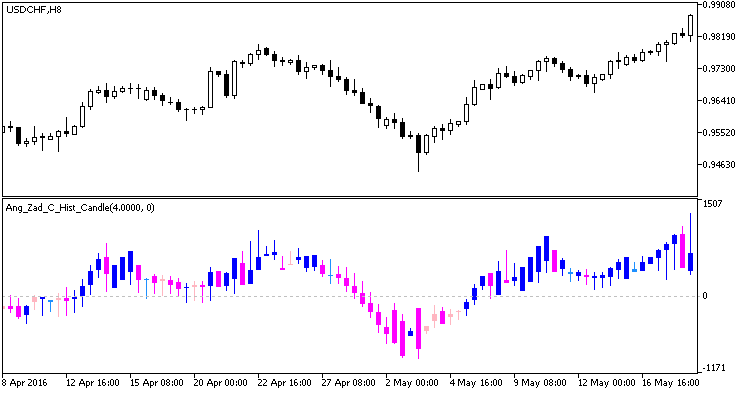The width and height of the screenshot is (750, 394).
Task: Click price level 0.94630
Action: pyautogui.click(x=718, y=164)
